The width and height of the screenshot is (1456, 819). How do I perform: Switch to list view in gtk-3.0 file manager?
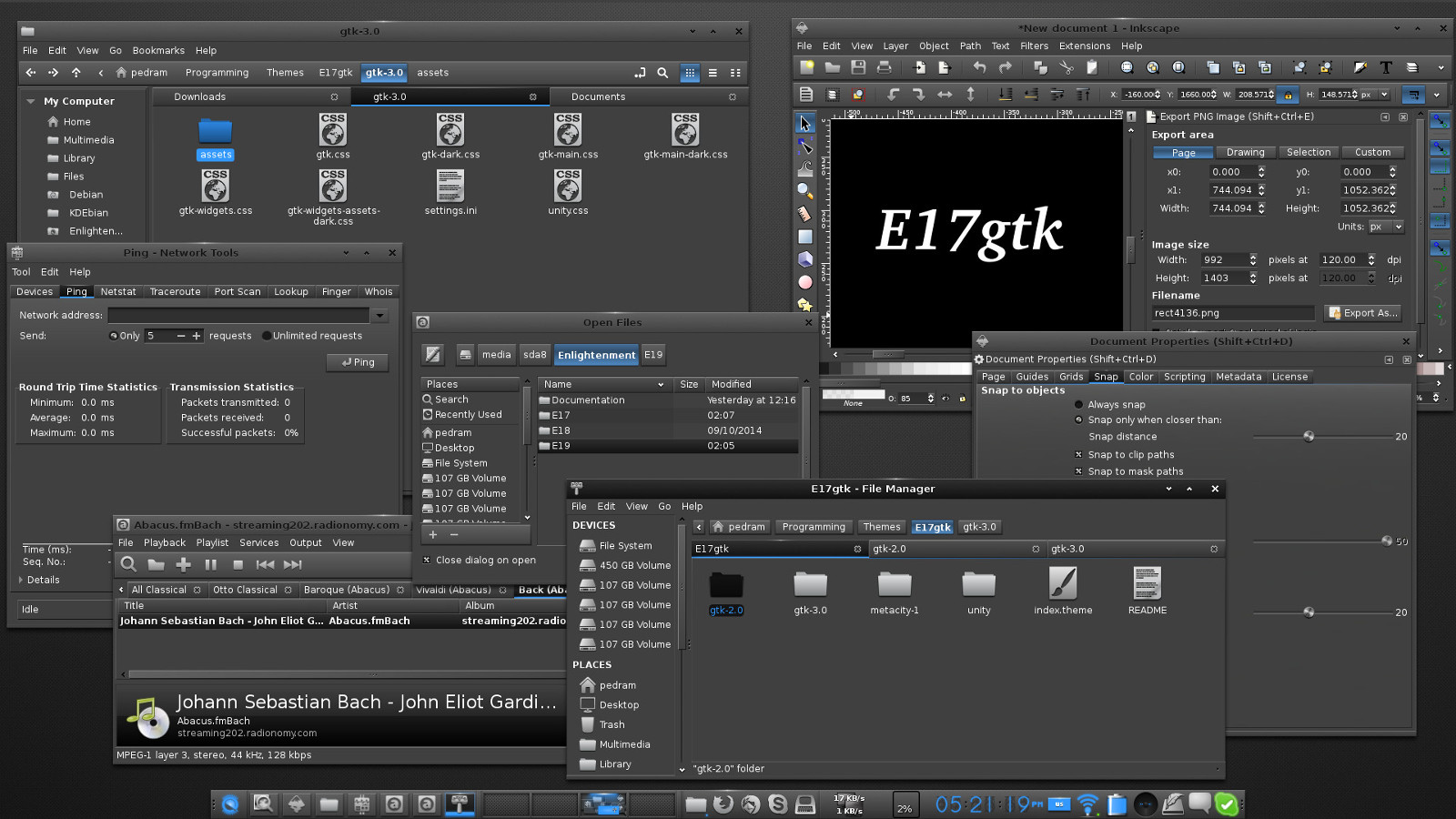(x=713, y=73)
